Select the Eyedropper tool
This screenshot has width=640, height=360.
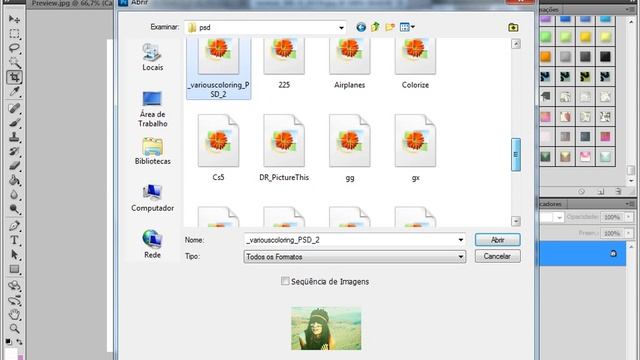pos(14,91)
